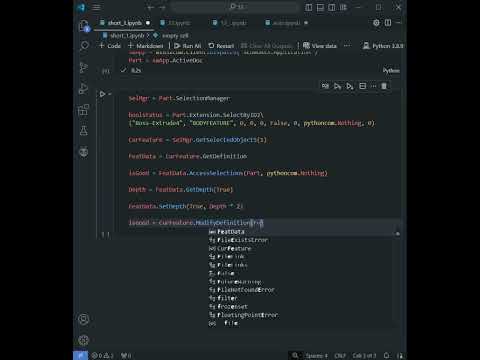The image size is (480, 360).
Task: Toggle the bottom panel layout icon
Action: [320, 7]
